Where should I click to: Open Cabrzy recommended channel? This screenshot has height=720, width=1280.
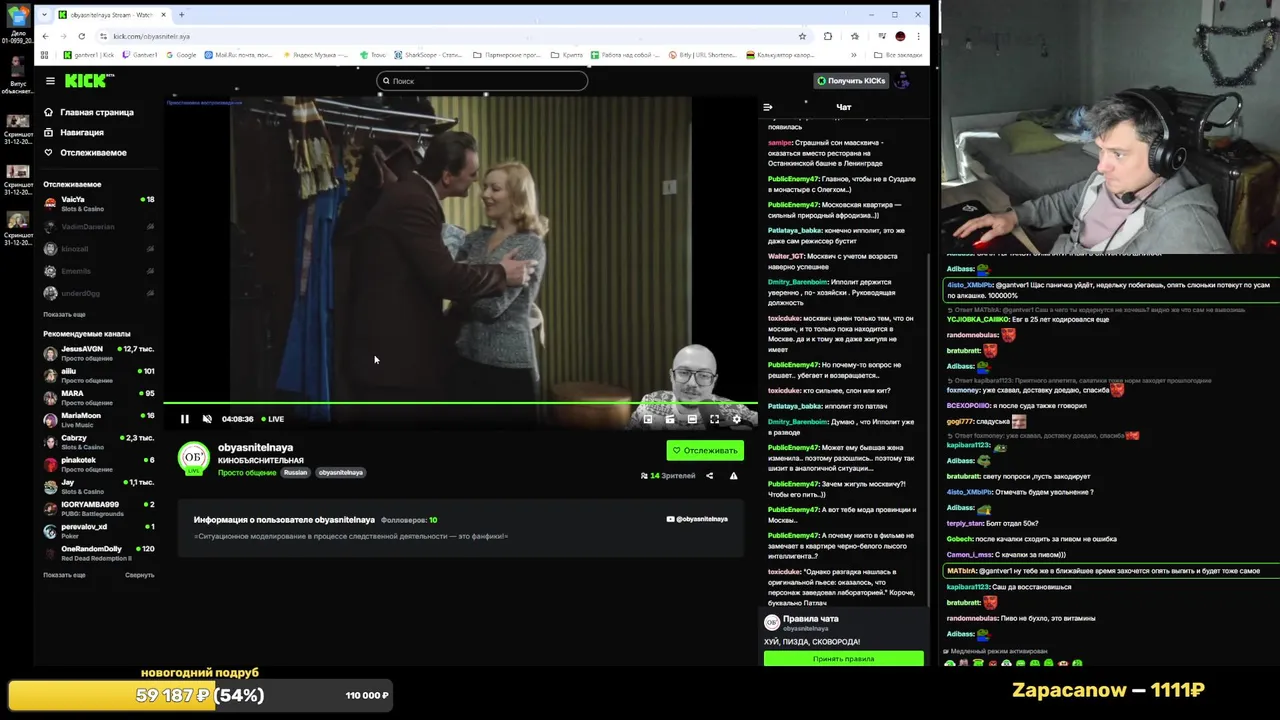(x=99, y=442)
